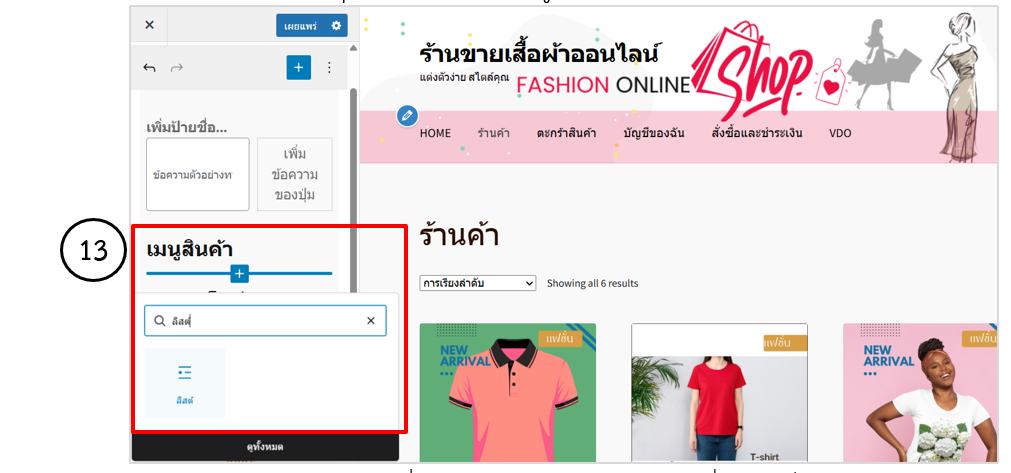1011x473 pixels.
Task: Open publish settings gear icon
Action: [336, 25]
